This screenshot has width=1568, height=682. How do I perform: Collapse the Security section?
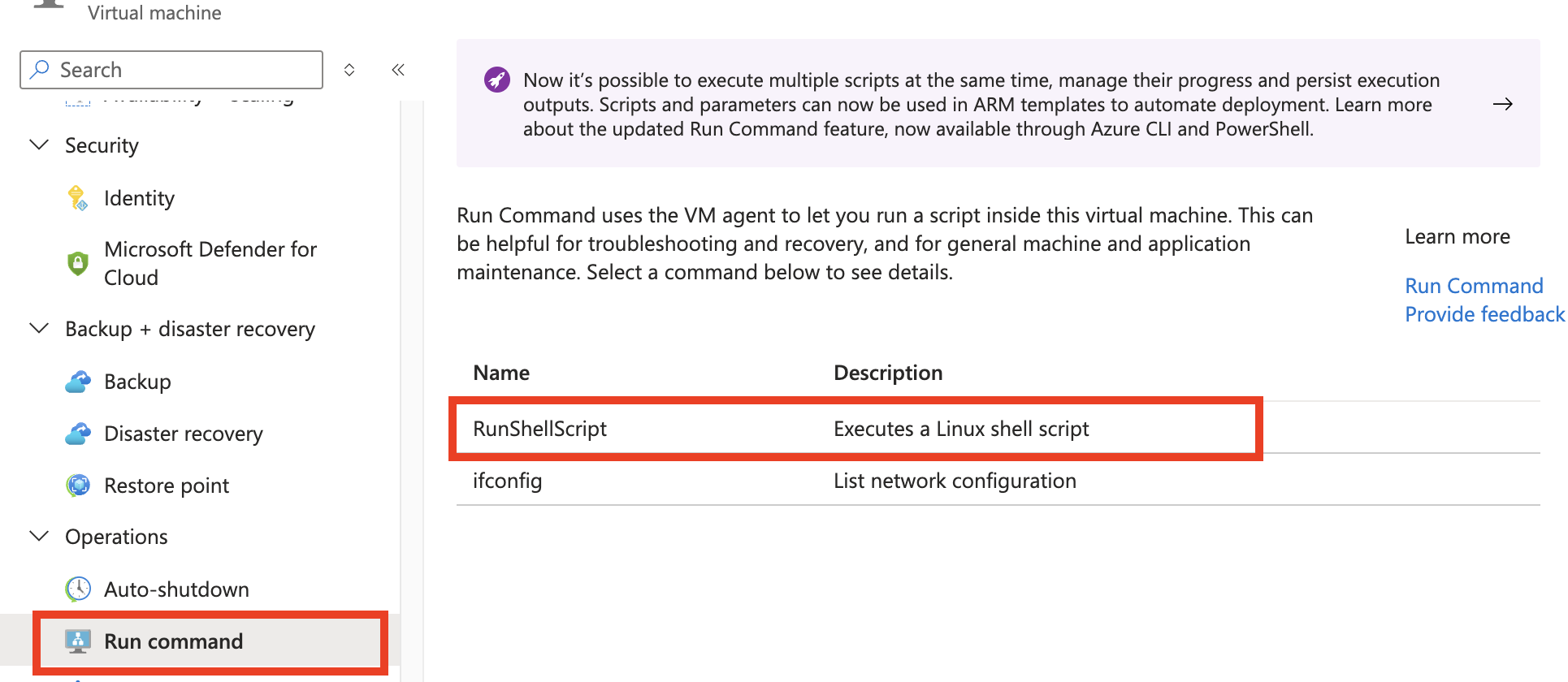(39, 145)
